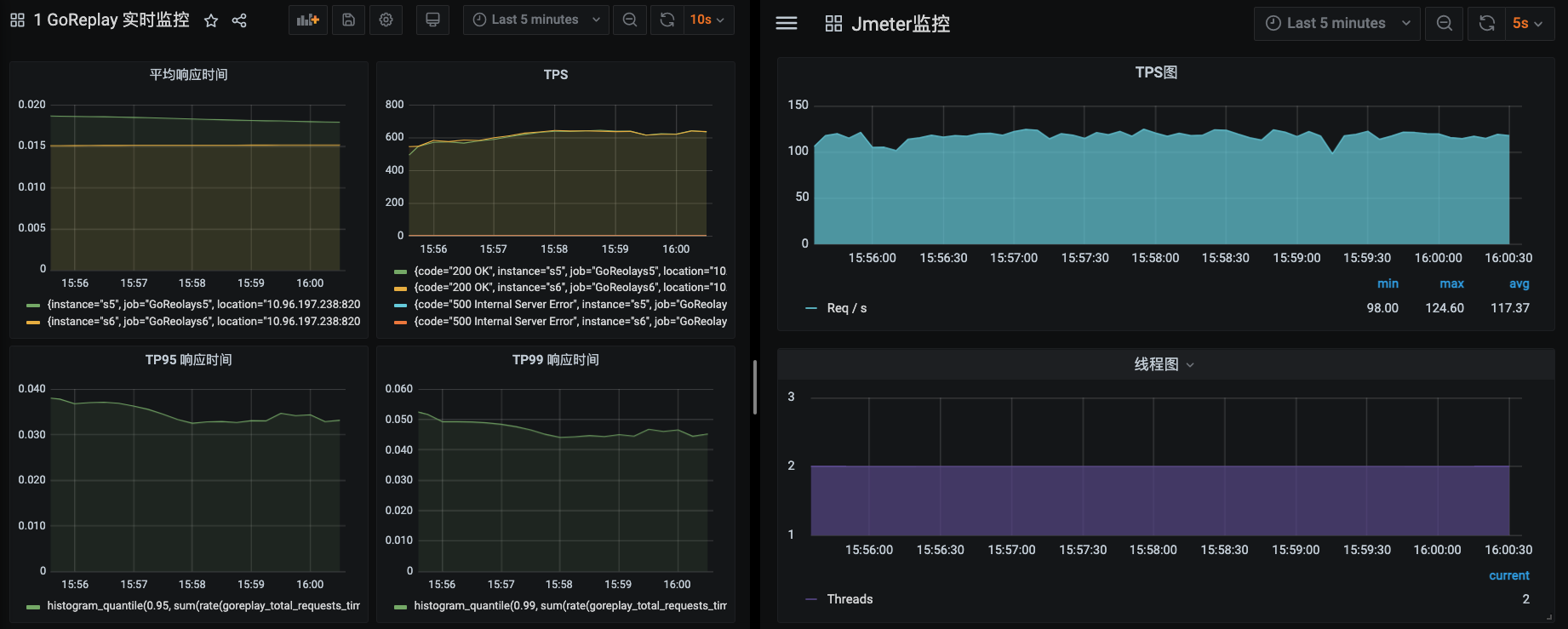Click max value 124.60 in TPS图 legend
This screenshot has height=629, width=1568.
(1445, 308)
